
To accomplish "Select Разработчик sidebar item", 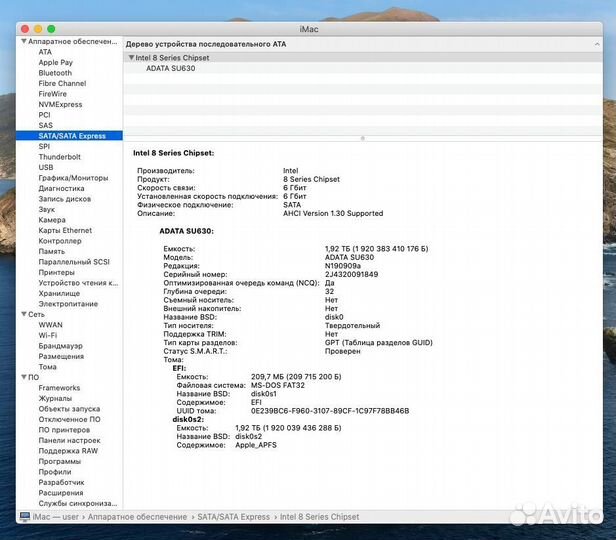I will [61, 482].
